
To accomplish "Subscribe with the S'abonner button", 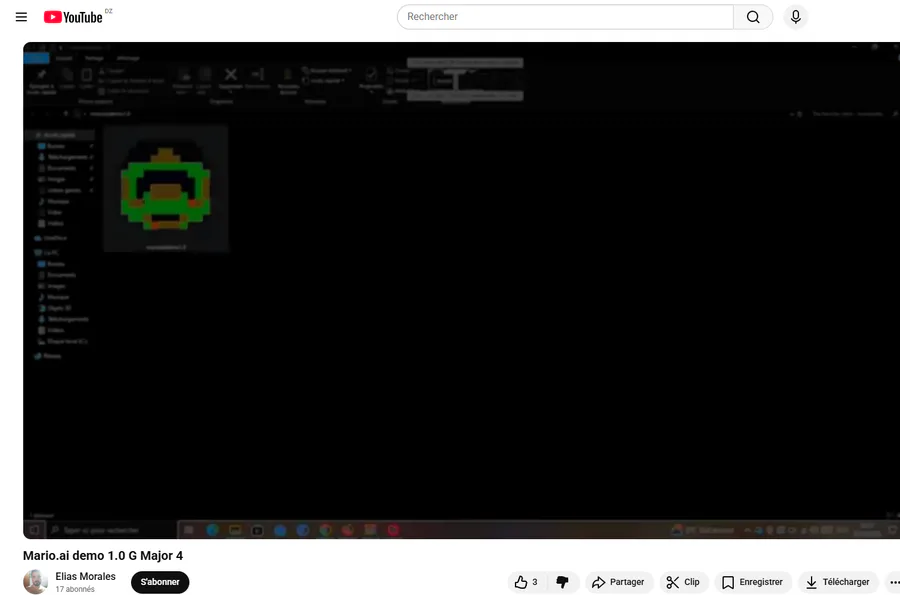I will pyautogui.click(x=160, y=582).
